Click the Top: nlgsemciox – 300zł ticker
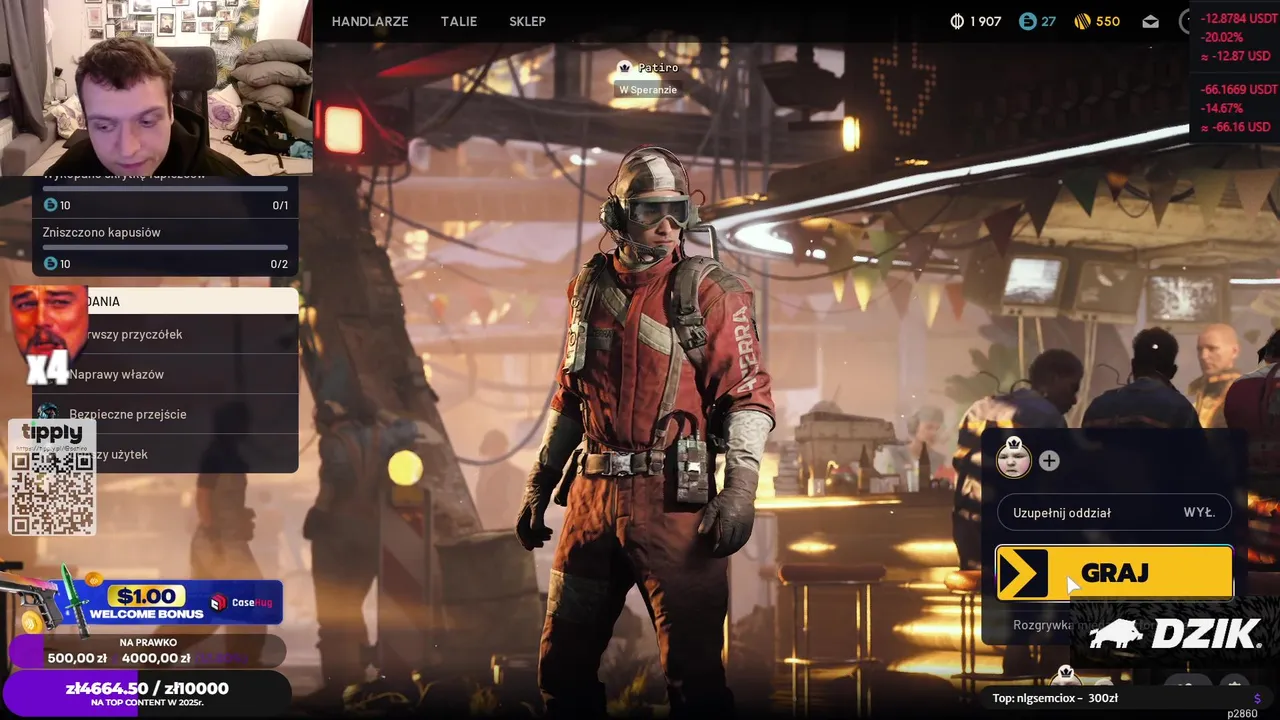 [x=1055, y=698]
